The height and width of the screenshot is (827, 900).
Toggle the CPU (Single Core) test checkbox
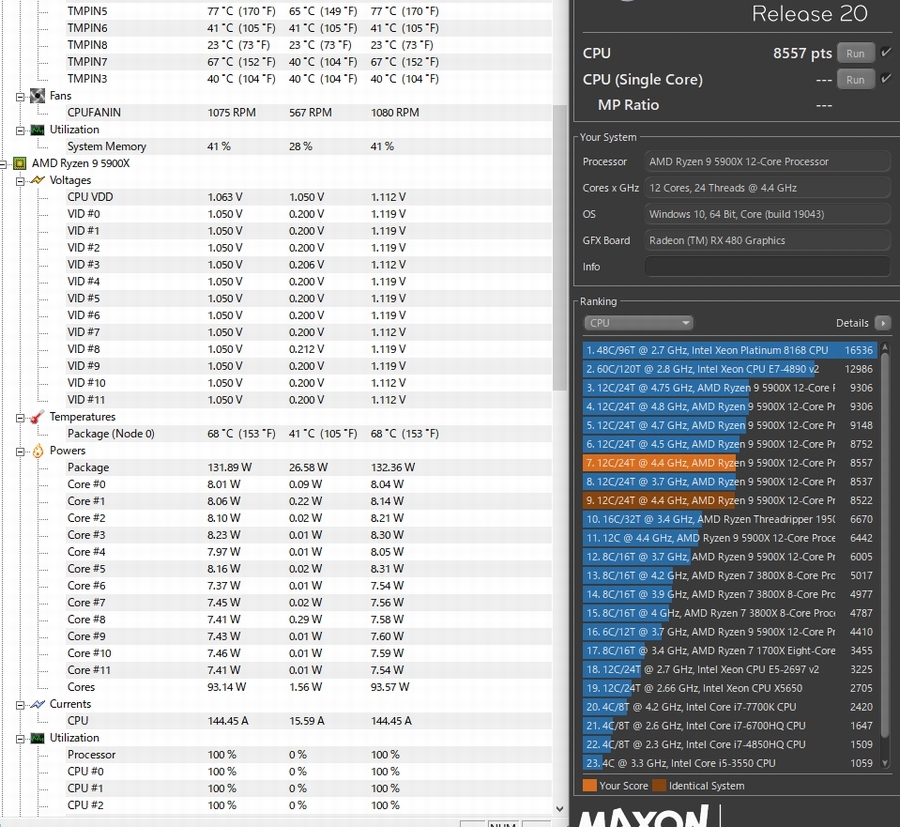pos(886,79)
